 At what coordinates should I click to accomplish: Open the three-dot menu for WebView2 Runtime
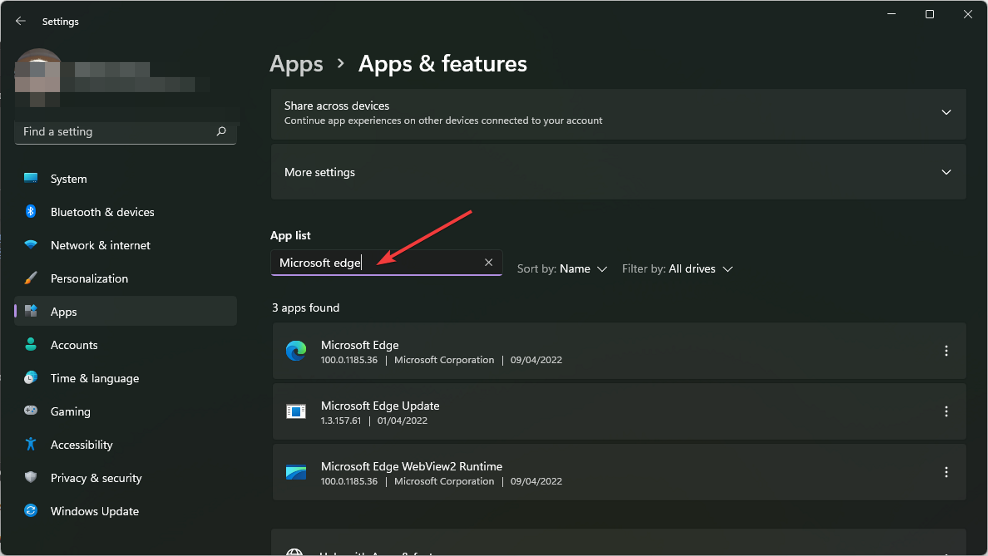[x=946, y=472]
